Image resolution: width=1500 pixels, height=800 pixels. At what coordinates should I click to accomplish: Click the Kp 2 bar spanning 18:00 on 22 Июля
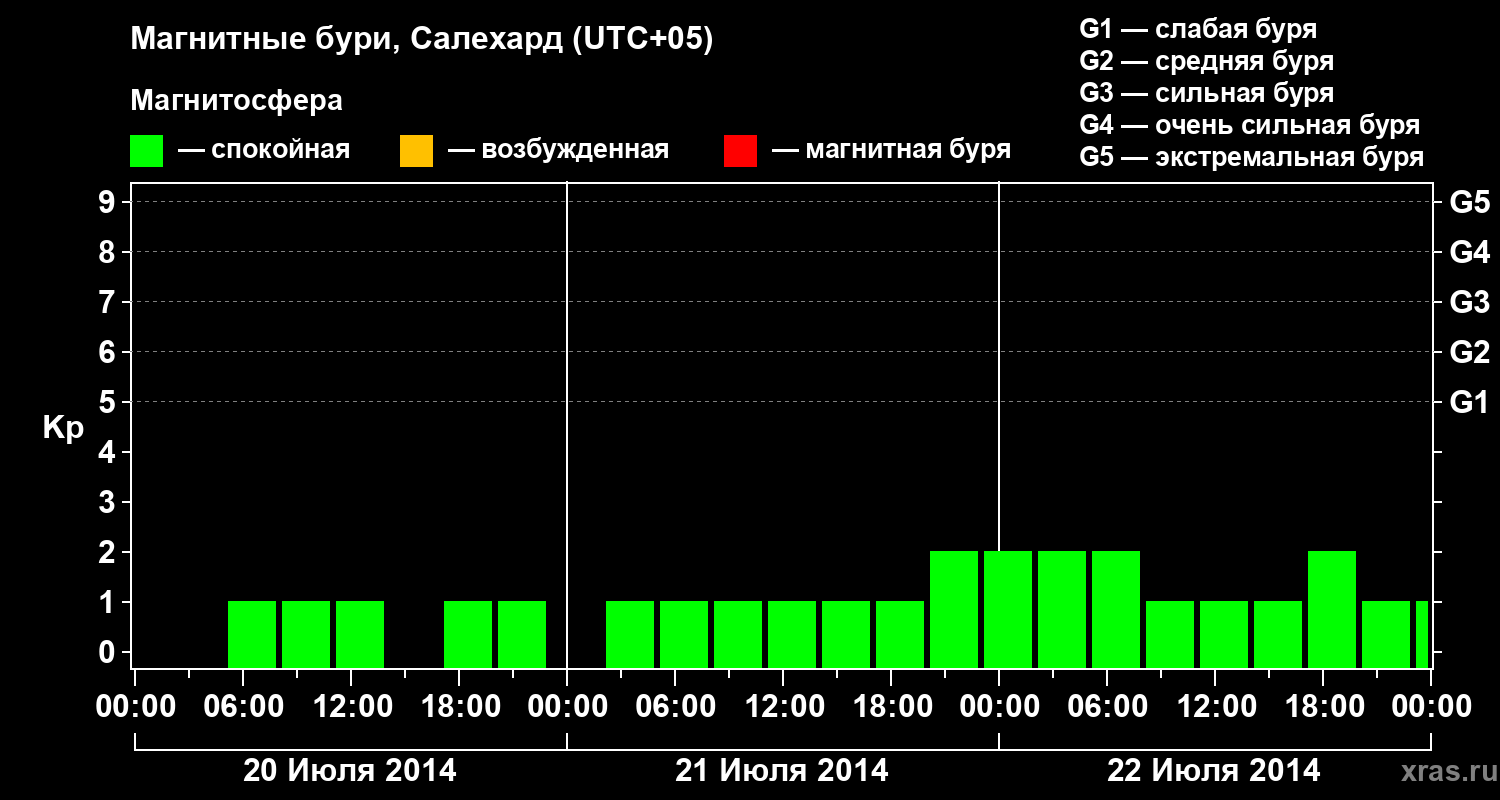point(1332,609)
